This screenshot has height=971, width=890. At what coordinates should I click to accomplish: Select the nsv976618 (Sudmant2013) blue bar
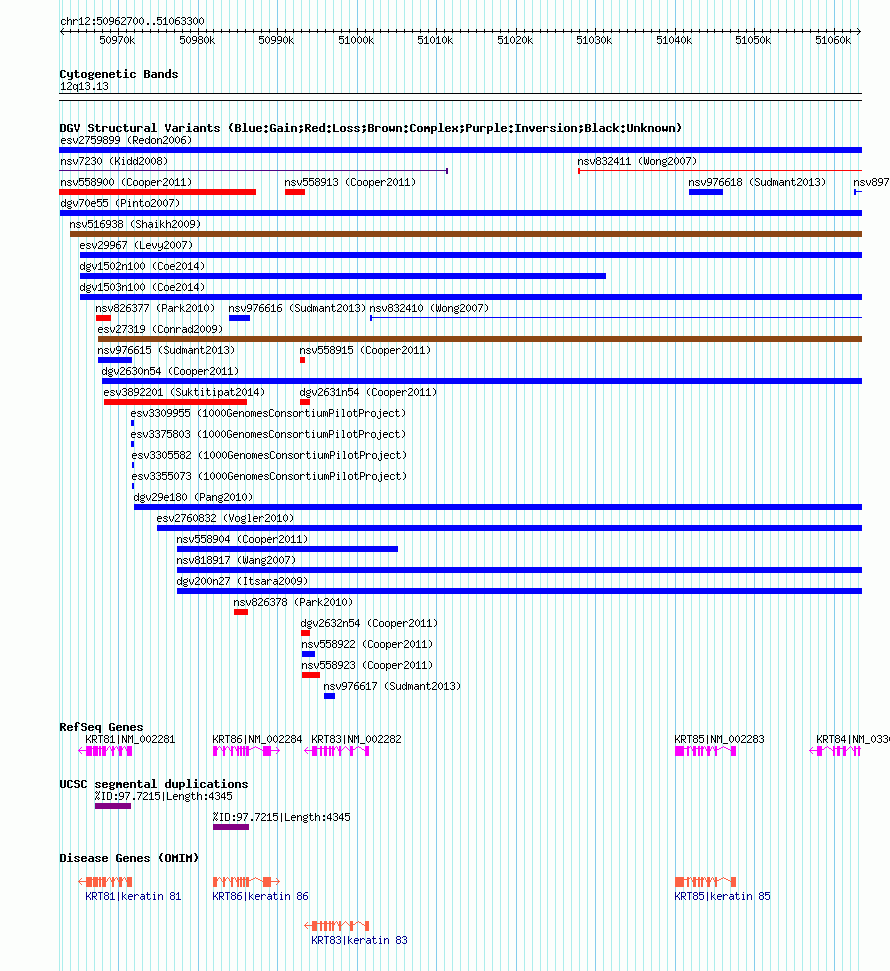705,192
